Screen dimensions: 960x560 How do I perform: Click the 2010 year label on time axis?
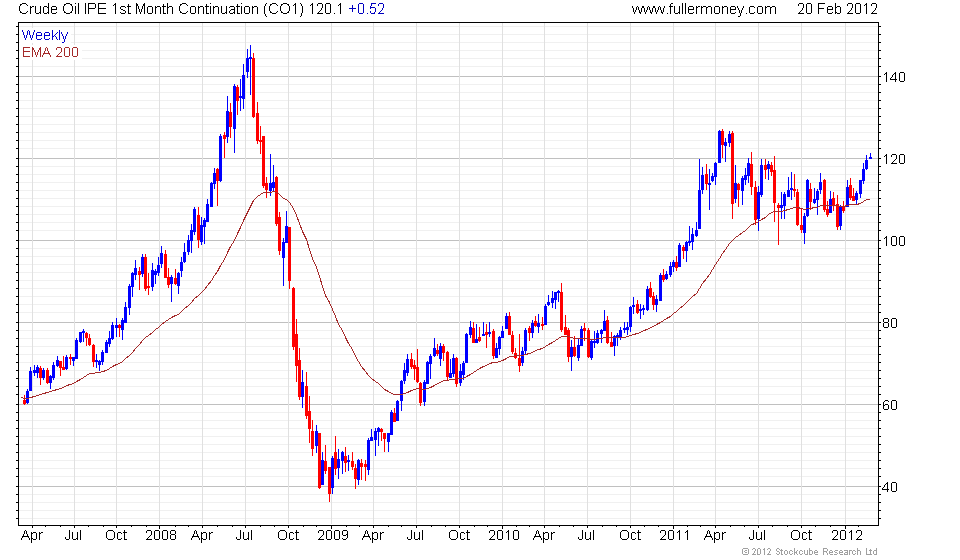coord(504,536)
